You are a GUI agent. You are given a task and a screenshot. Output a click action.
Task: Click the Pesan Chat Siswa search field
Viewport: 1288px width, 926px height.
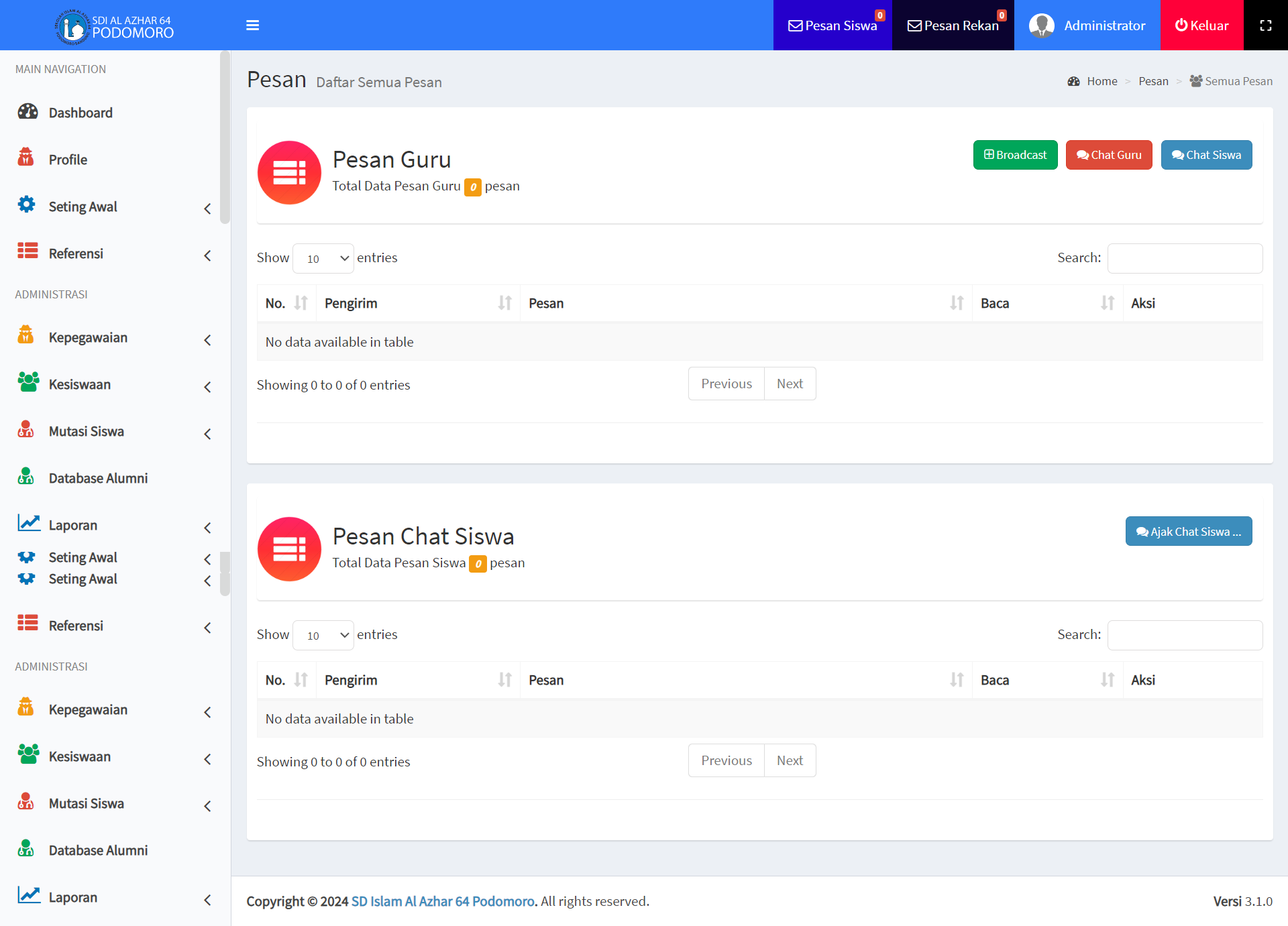click(1185, 635)
